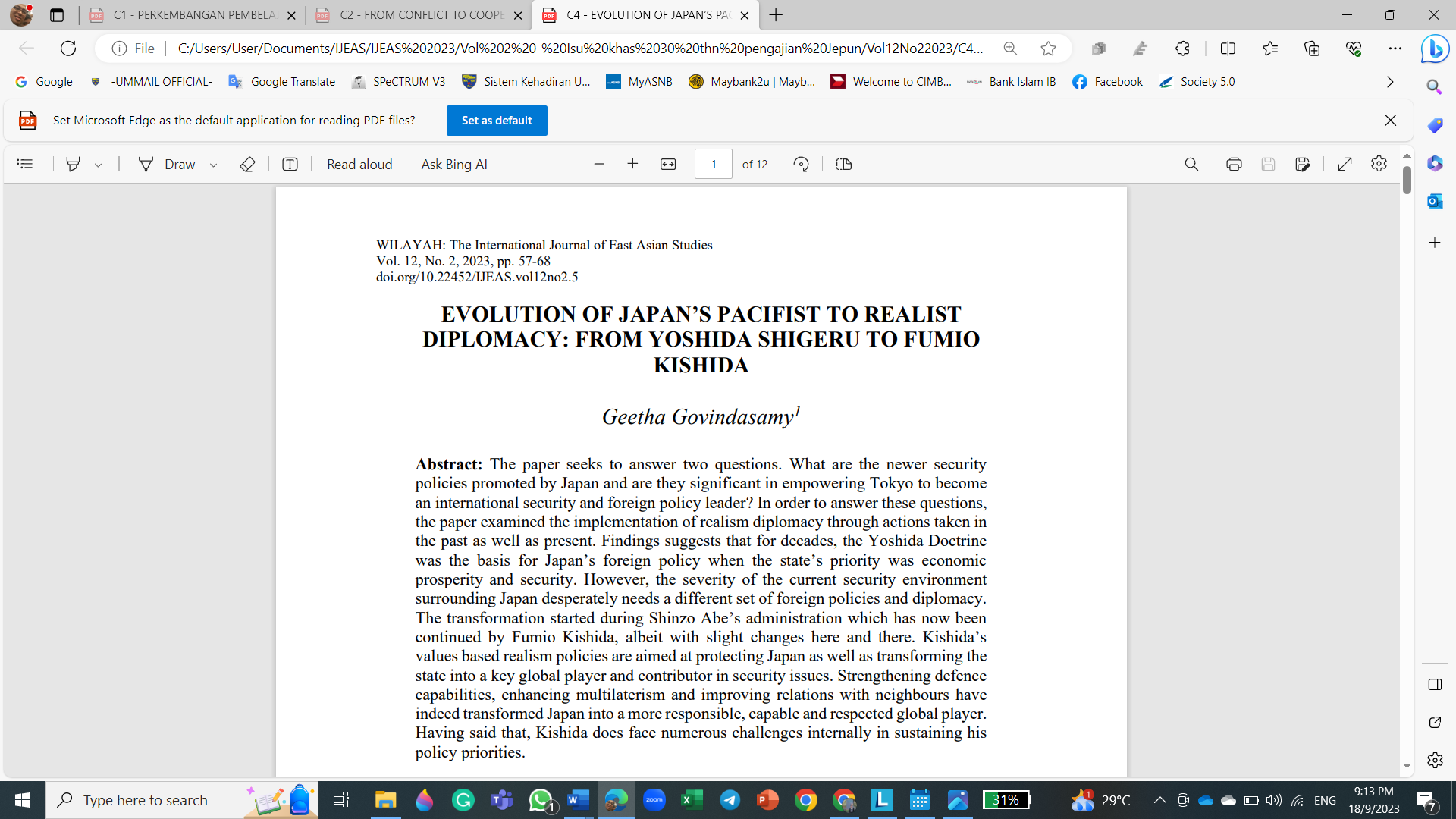Add this page to favorites
The image size is (1456, 819).
pyautogui.click(x=1048, y=49)
